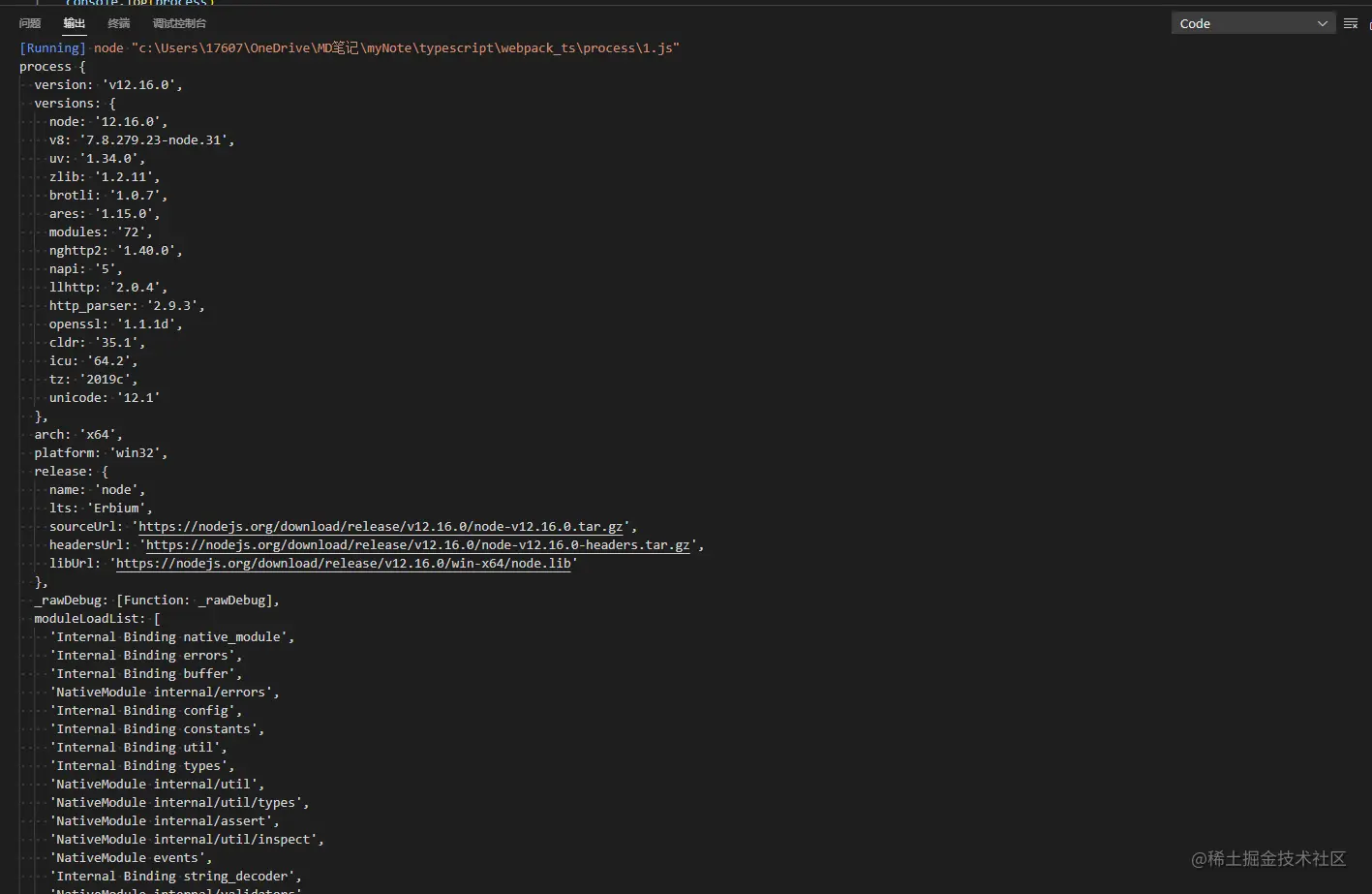1372x894 pixels.
Task: Click the v8: '7.8.279.23-node.31' line
Action: point(142,140)
